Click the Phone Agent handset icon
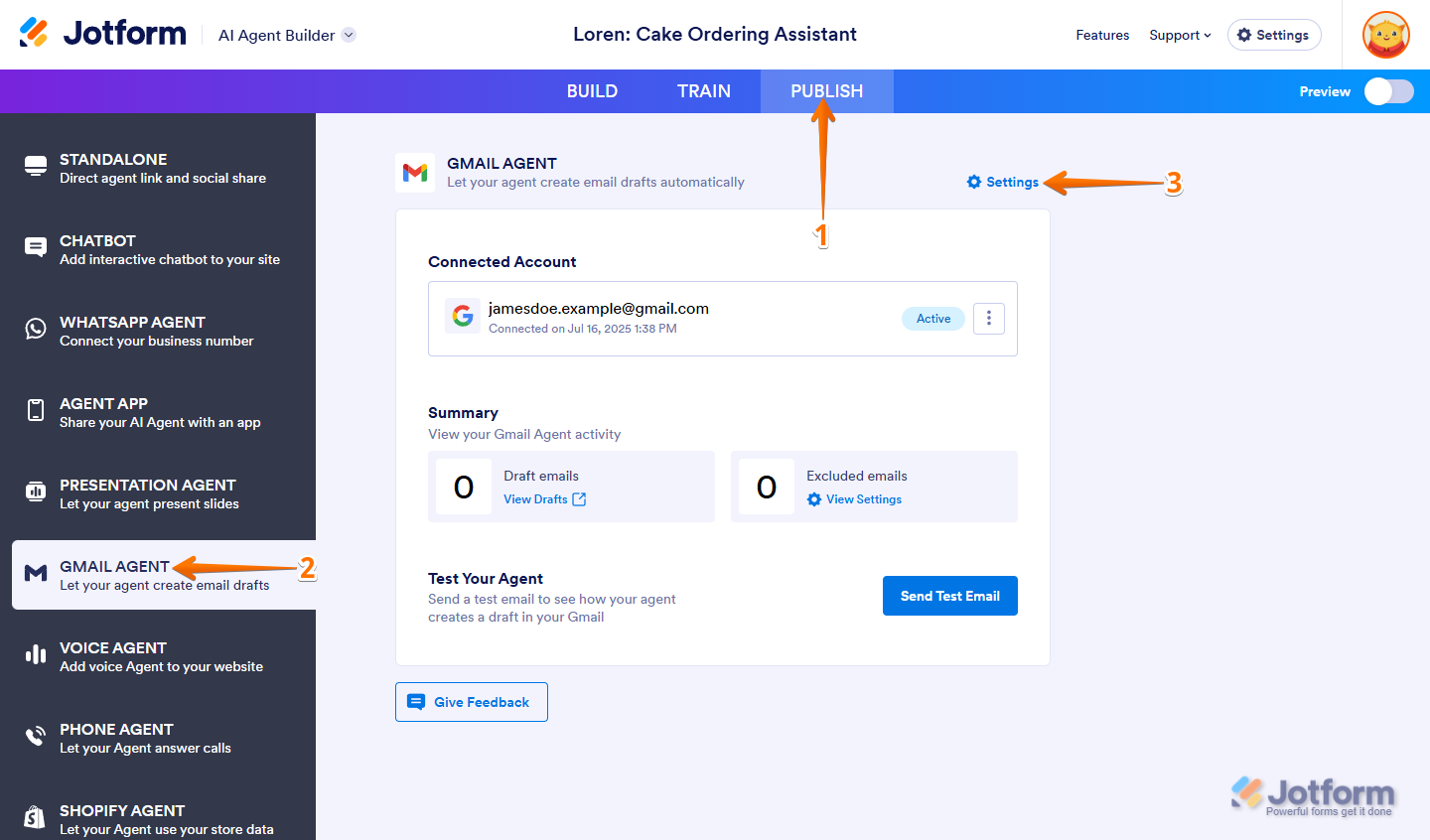1430x840 pixels. [36, 736]
